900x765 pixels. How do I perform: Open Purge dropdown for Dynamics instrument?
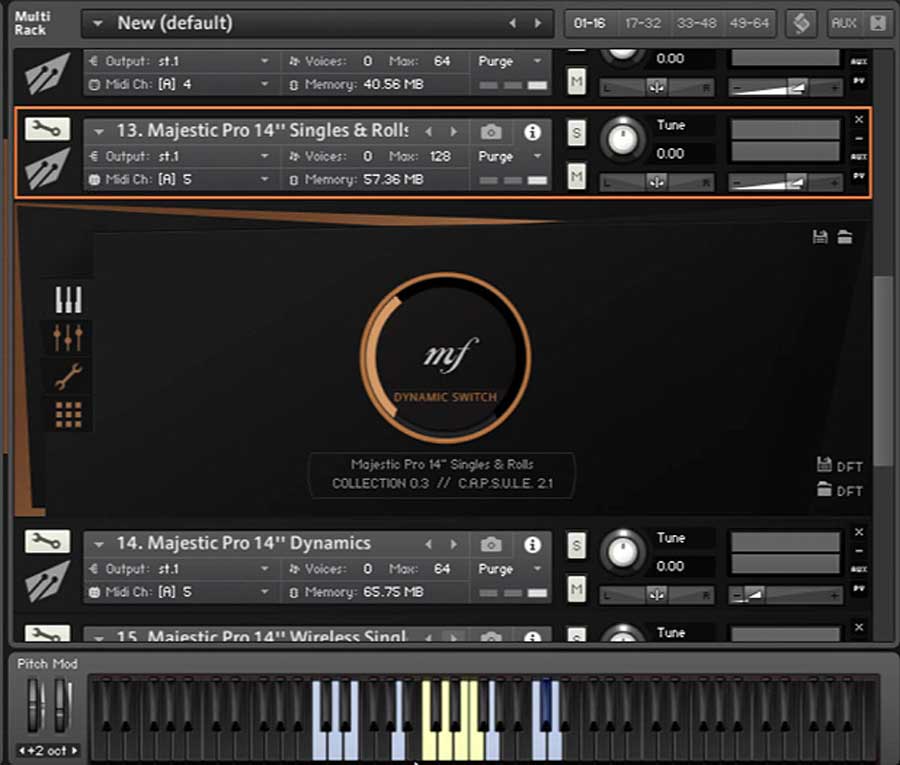click(538, 569)
